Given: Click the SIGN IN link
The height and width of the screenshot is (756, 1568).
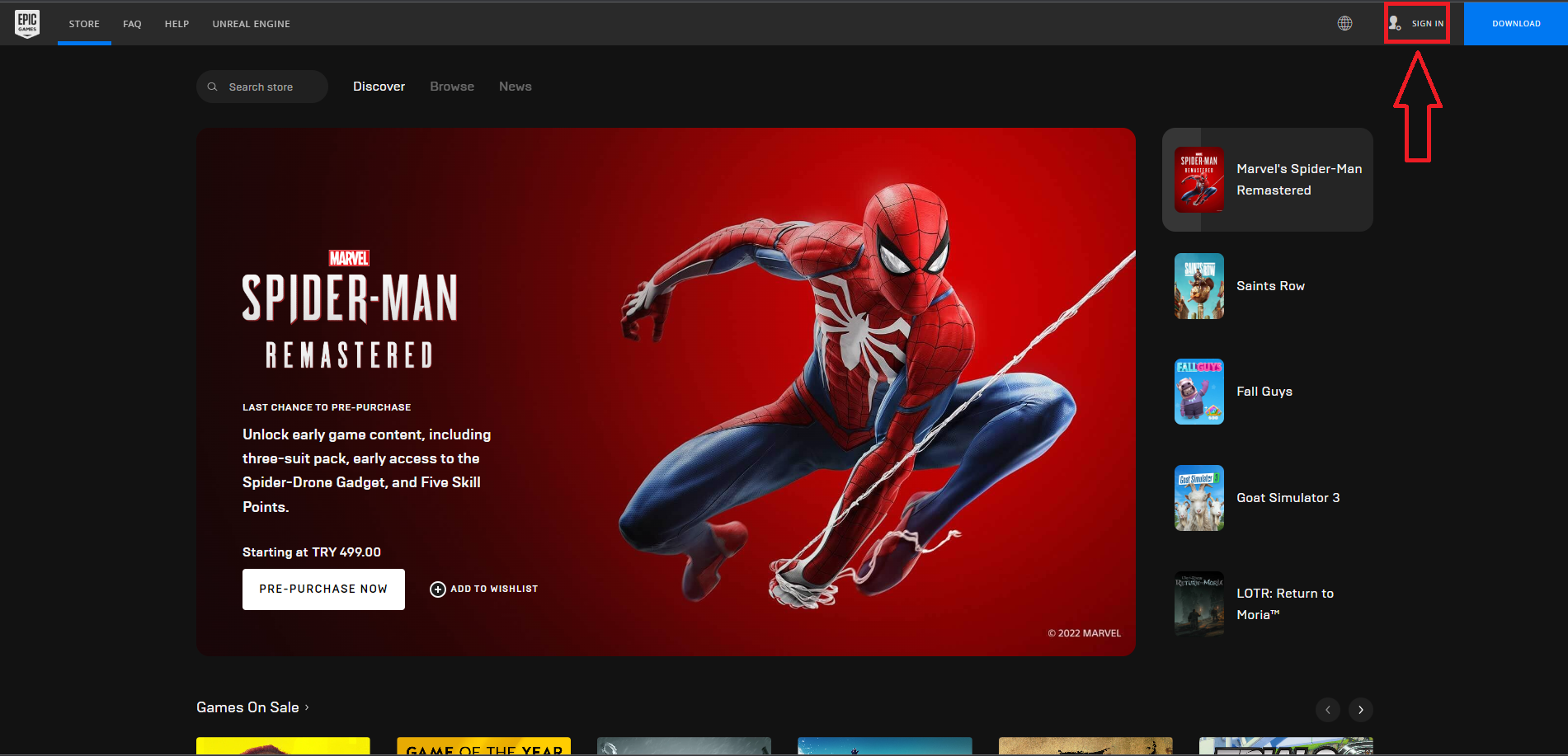Looking at the screenshot, I should click(x=1428, y=23).
